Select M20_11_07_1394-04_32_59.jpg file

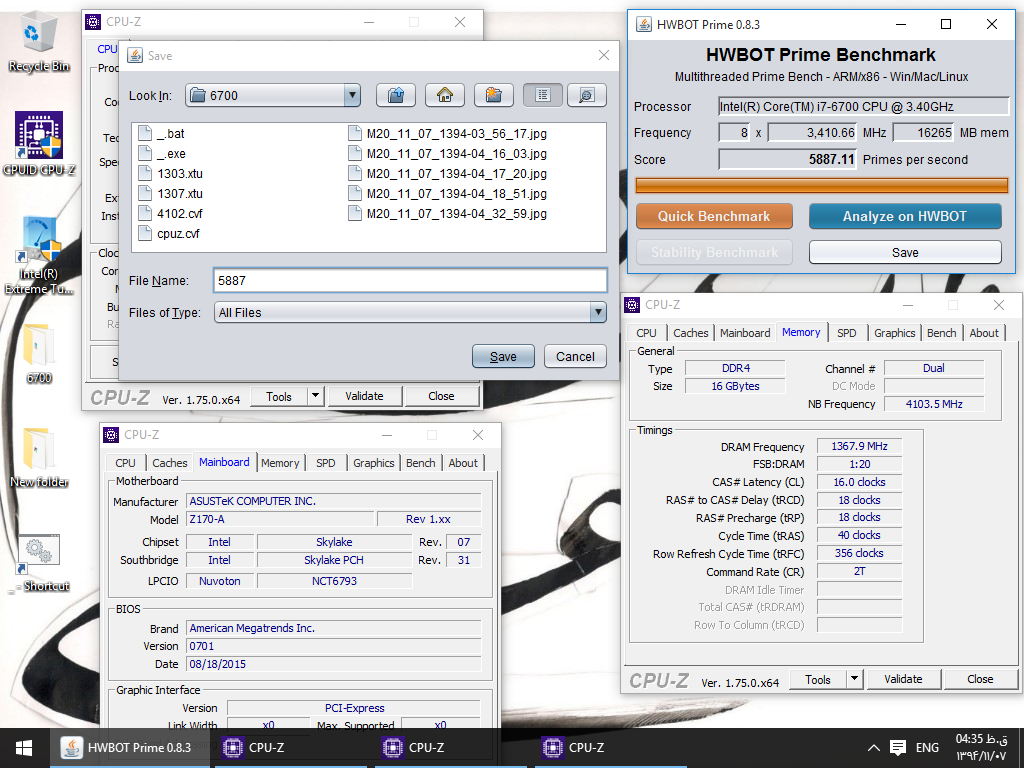coord(448,214)
